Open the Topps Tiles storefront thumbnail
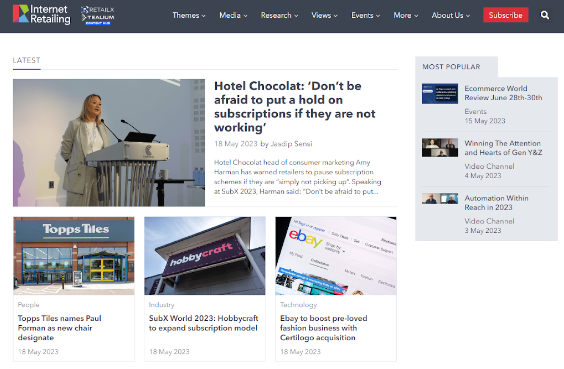 click(x=74, y=256)
